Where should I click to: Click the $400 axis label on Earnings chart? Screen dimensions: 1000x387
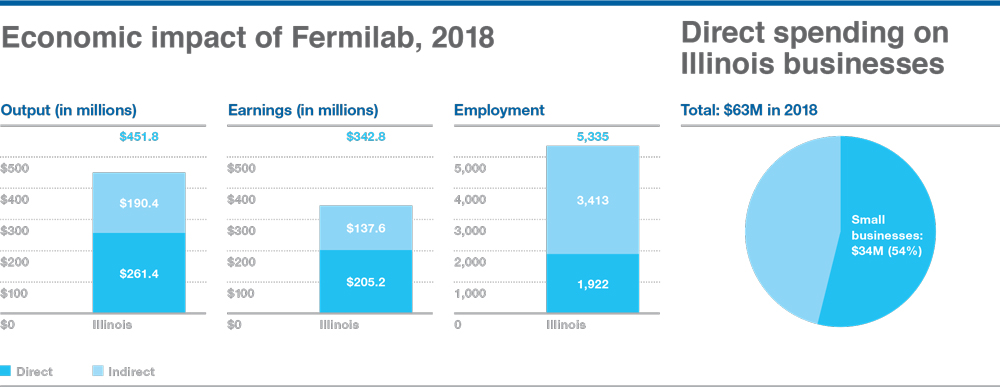point(242,200)
